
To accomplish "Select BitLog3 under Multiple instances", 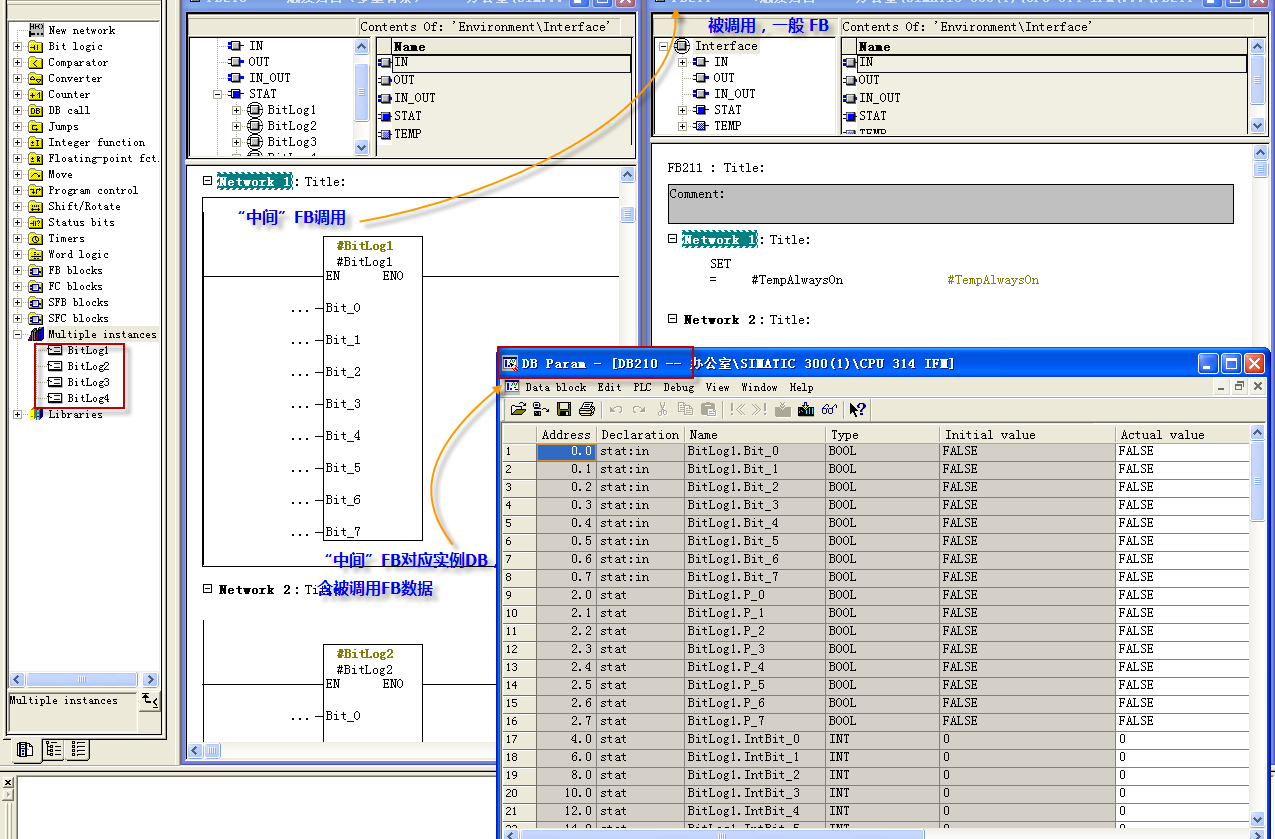I will (x=88, y=382).
